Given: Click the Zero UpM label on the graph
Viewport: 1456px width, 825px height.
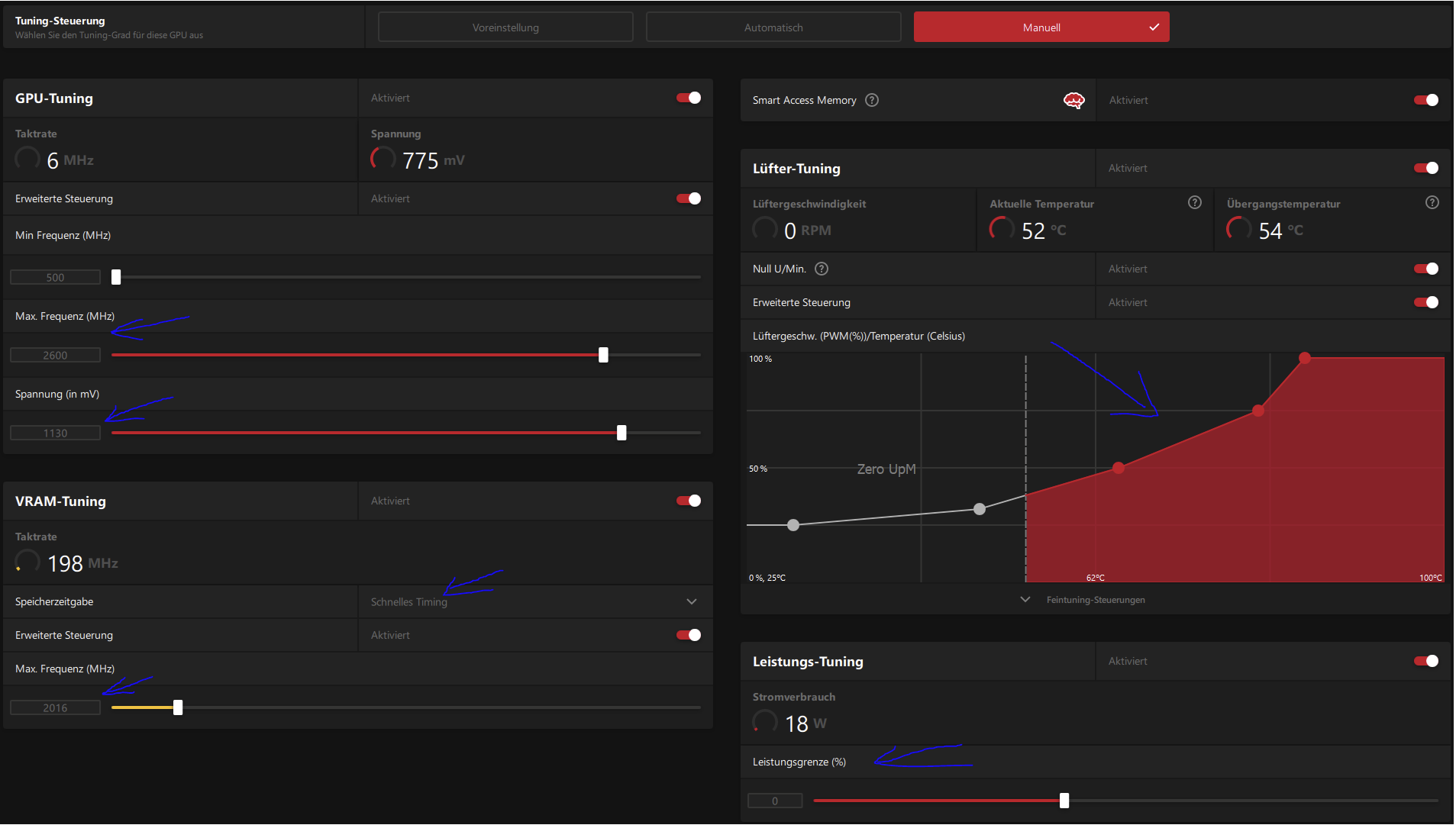Looking at the screenshot, I should (x=886, y=469).
